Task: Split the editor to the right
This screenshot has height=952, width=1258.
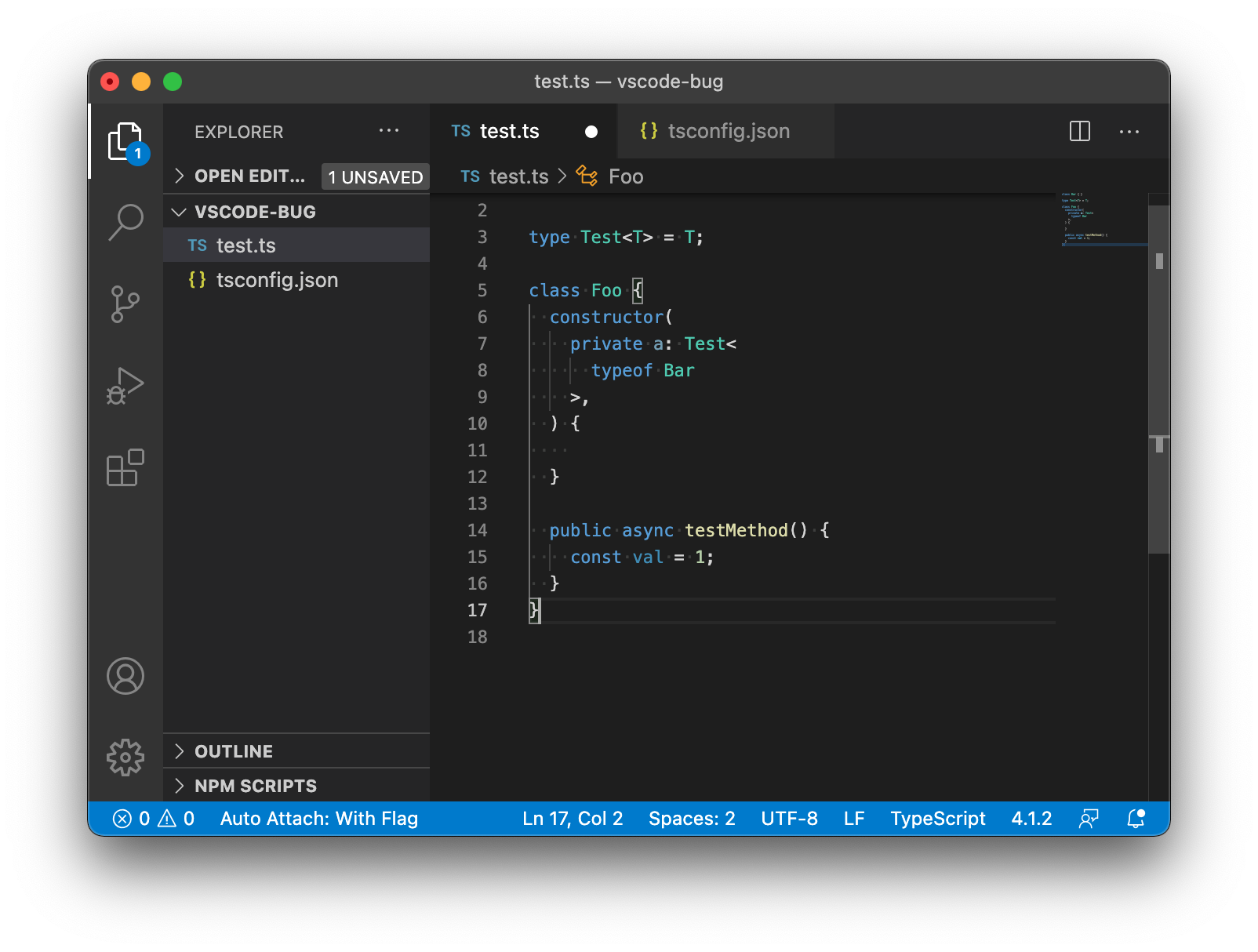Action: tap(1080, 131)
